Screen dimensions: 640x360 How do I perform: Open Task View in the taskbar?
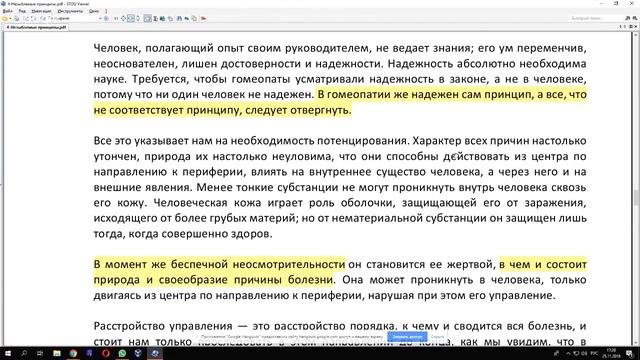(40, 353)
